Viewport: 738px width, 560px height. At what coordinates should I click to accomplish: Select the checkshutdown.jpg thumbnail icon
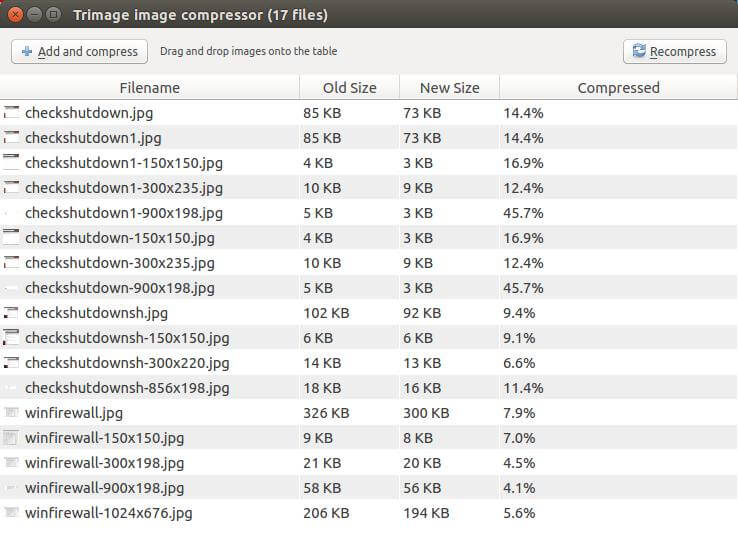click(x=11, y=112)
